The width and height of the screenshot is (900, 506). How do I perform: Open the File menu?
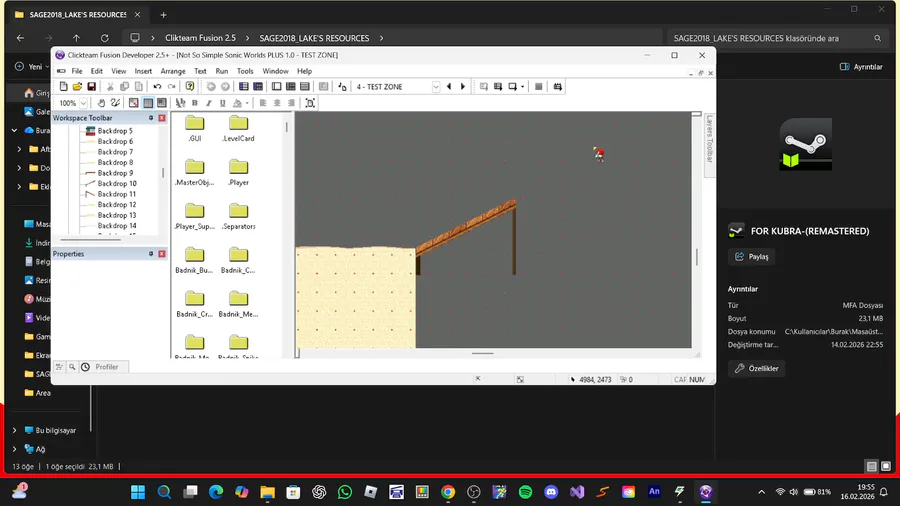[77, 71]
